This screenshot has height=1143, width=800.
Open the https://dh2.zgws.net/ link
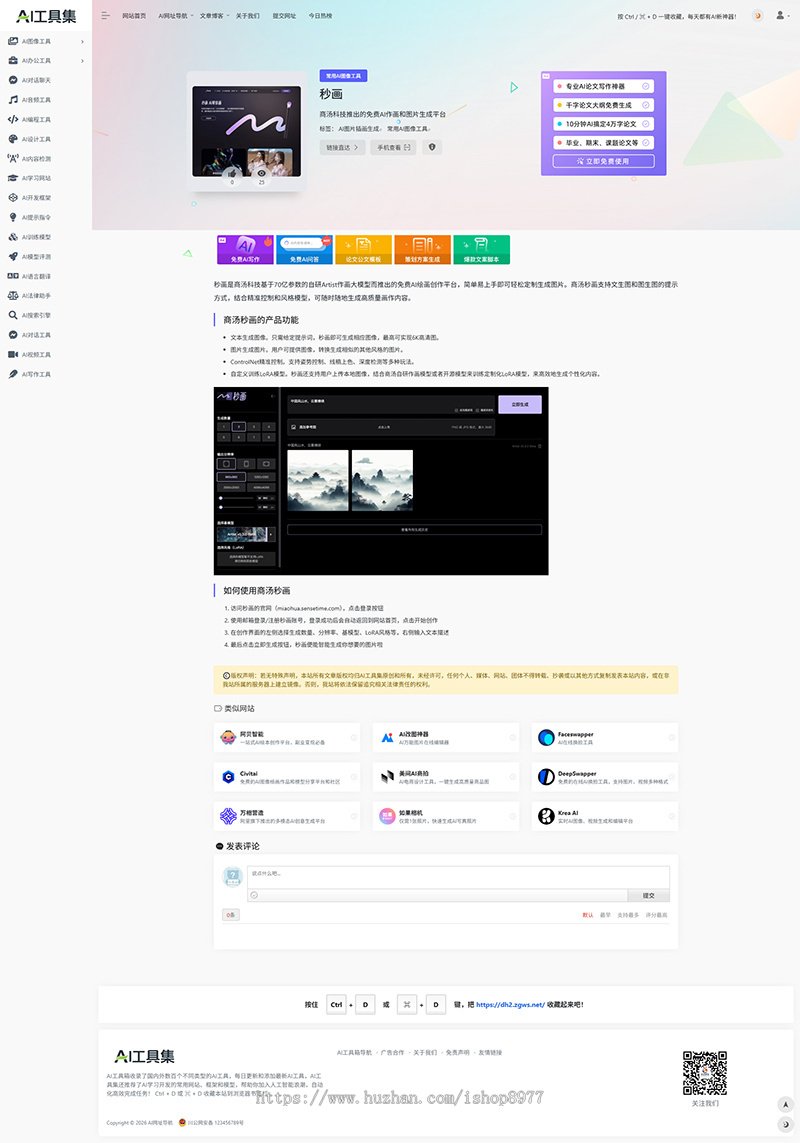click(510, 1004)
